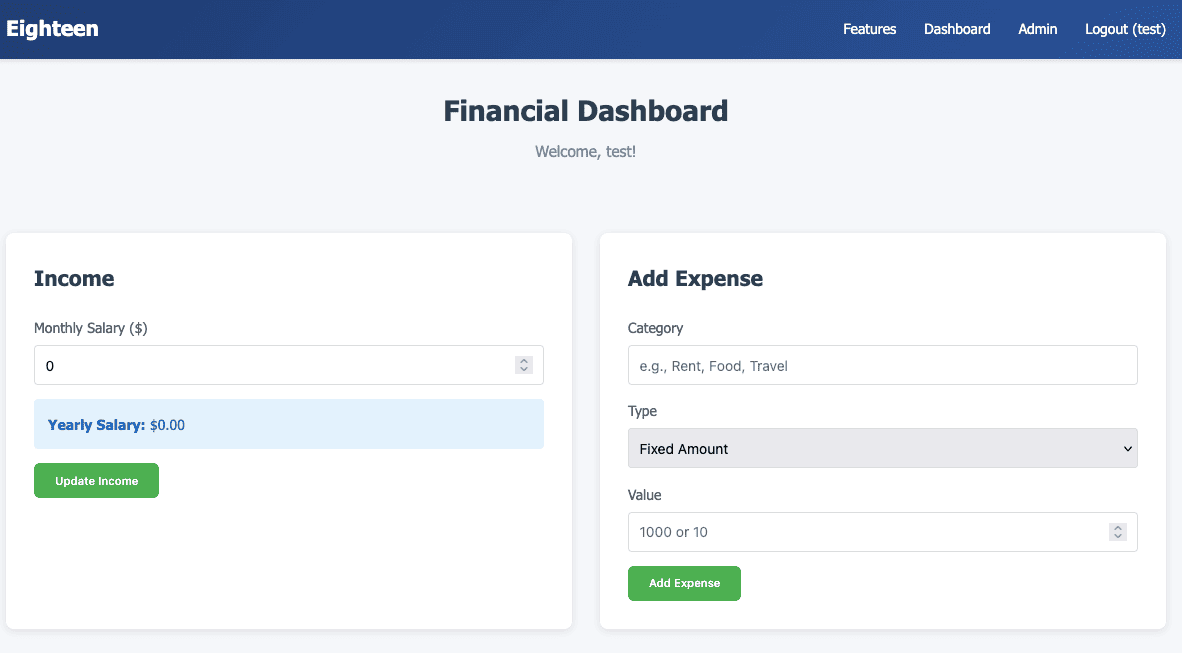Click the Yearly Salary summary box

[x=288, y=425]
